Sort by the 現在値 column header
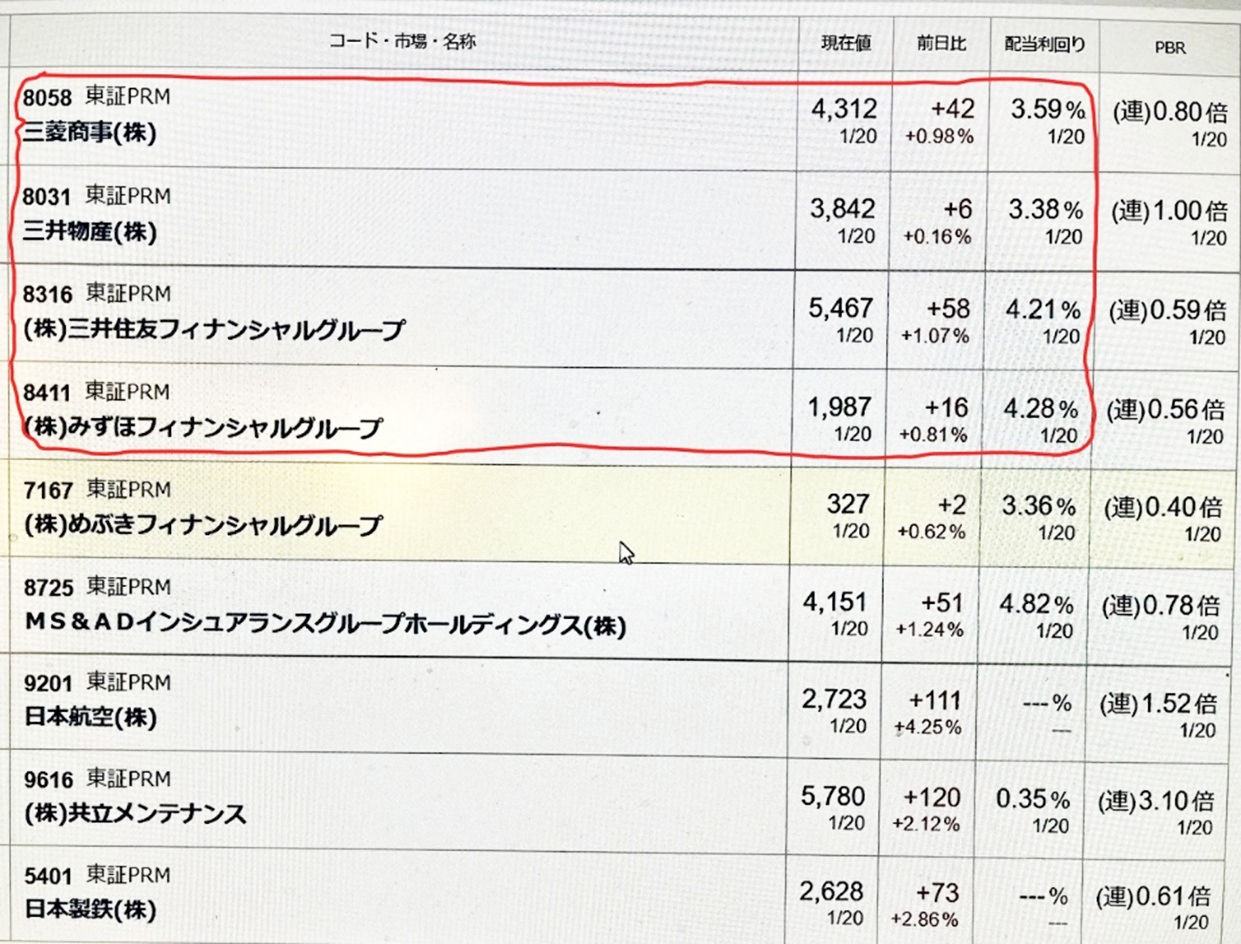 (847, 43)
